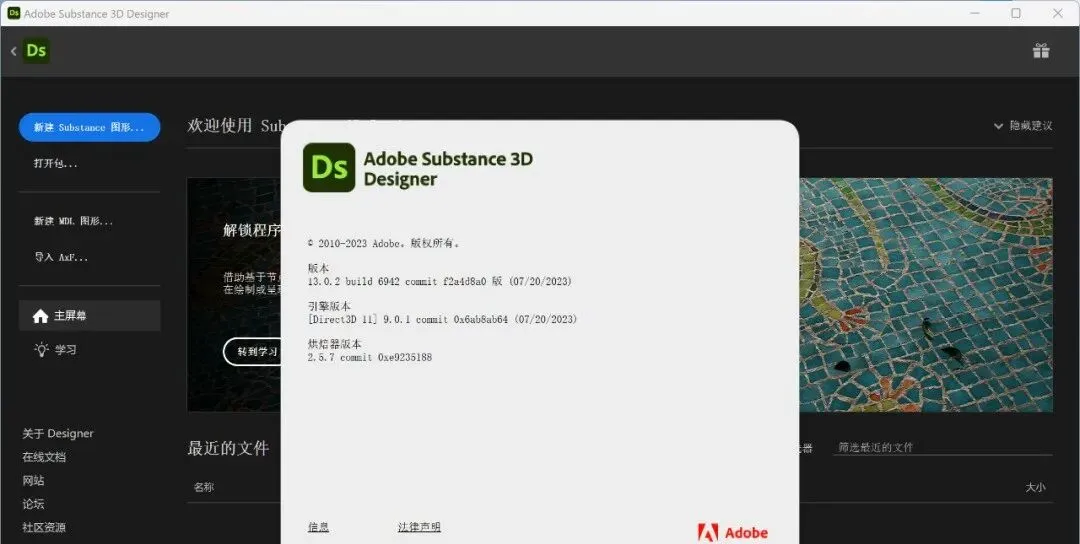Open a package with 打开包...

point(56,163)
